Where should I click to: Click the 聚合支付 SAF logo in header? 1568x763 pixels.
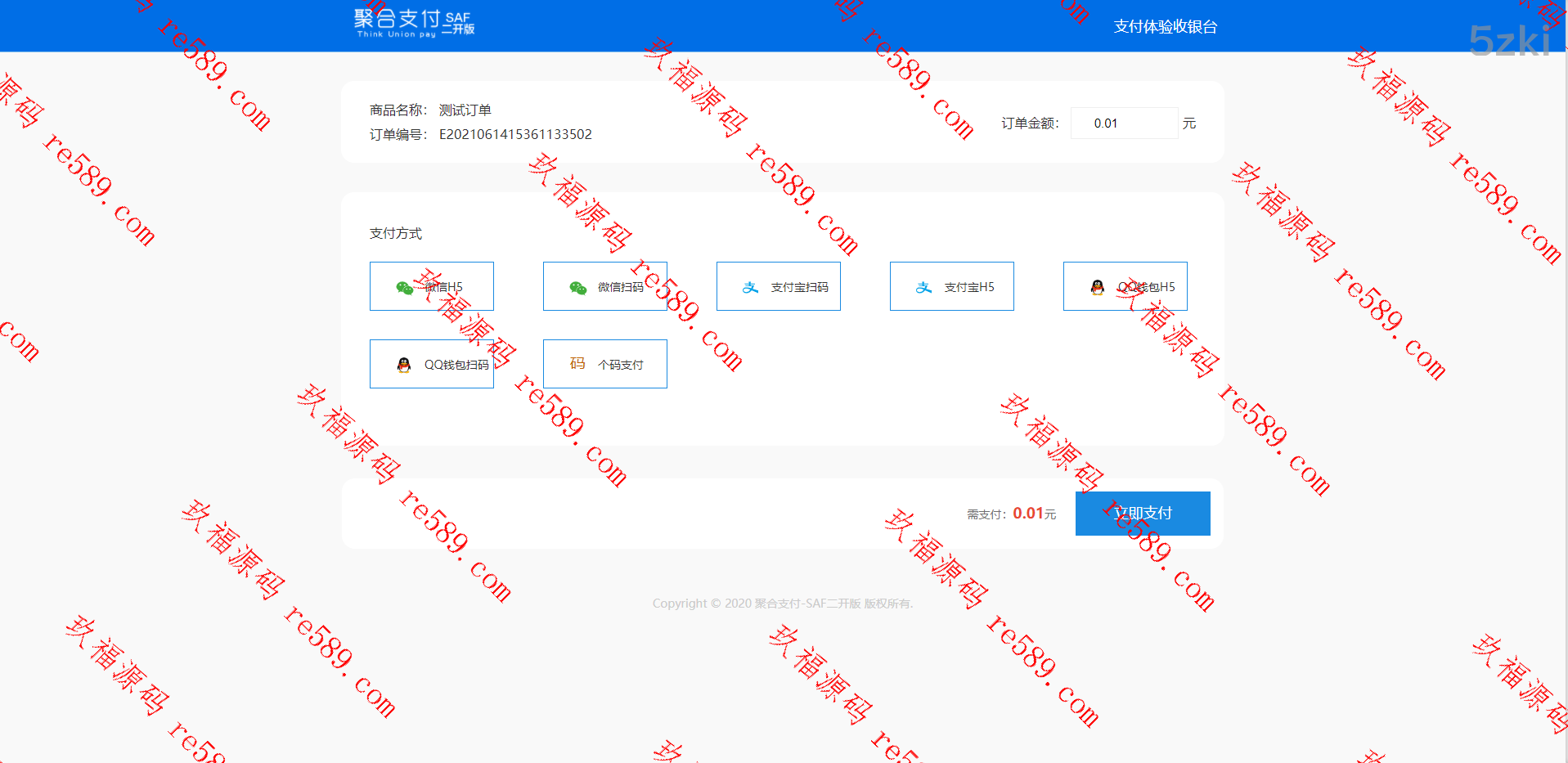(414, 23)
